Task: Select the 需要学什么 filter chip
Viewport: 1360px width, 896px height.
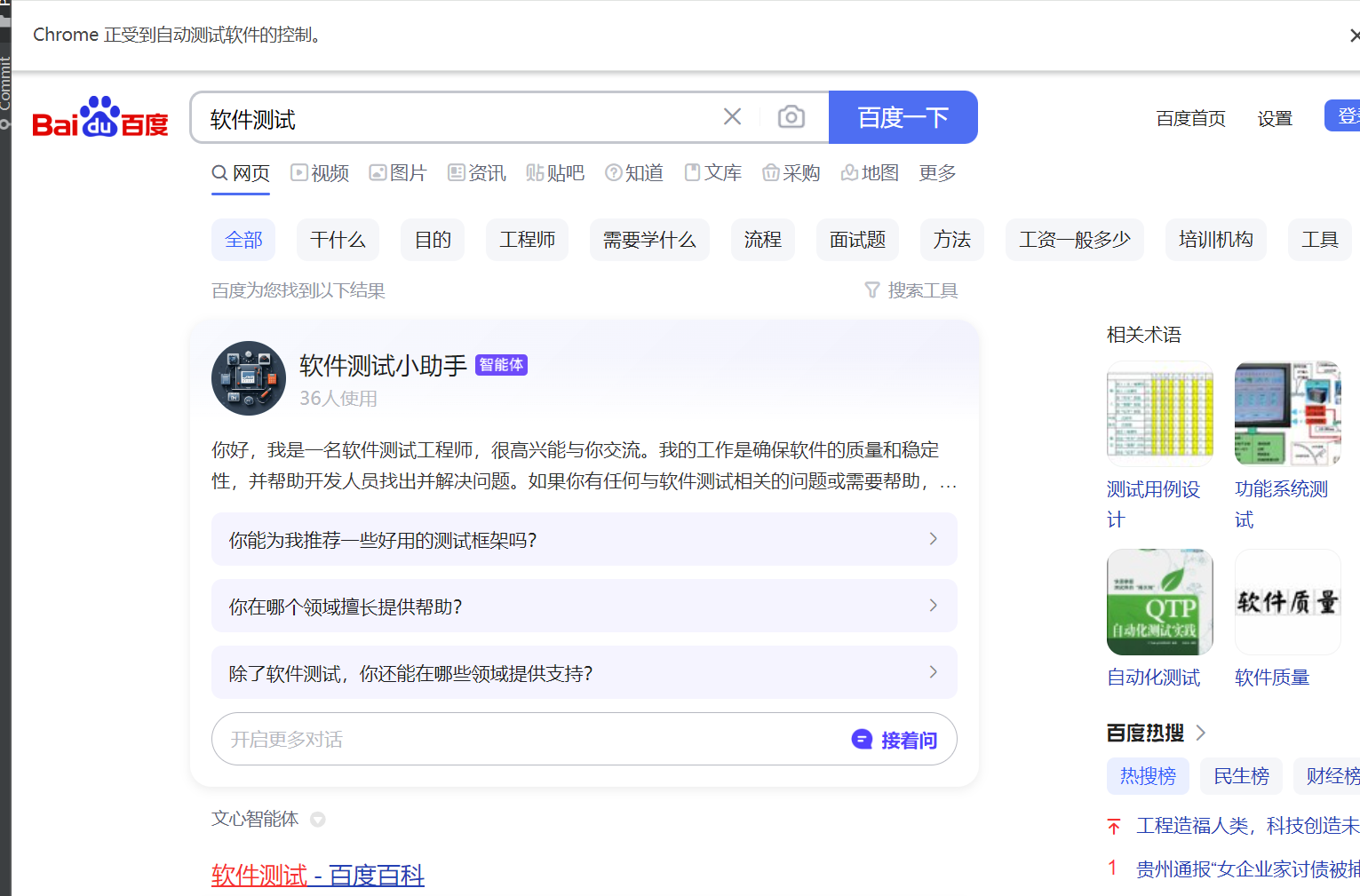Action: [649, 240]
